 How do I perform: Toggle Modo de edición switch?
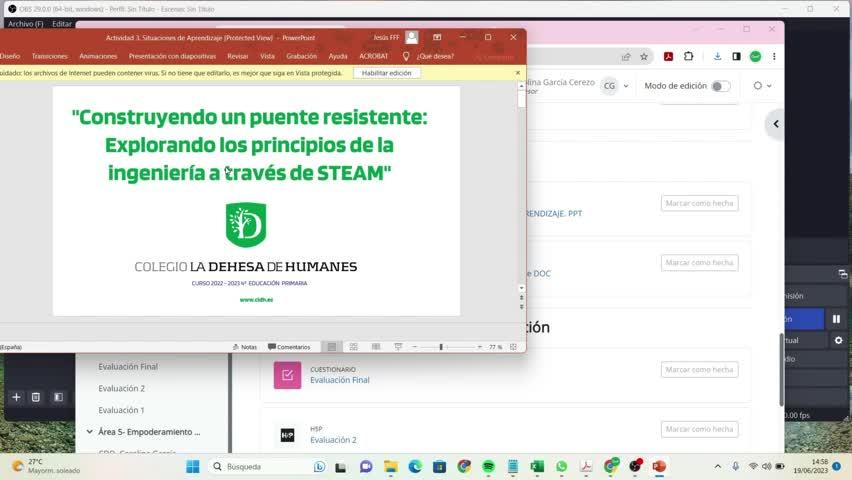click(721, 86)
